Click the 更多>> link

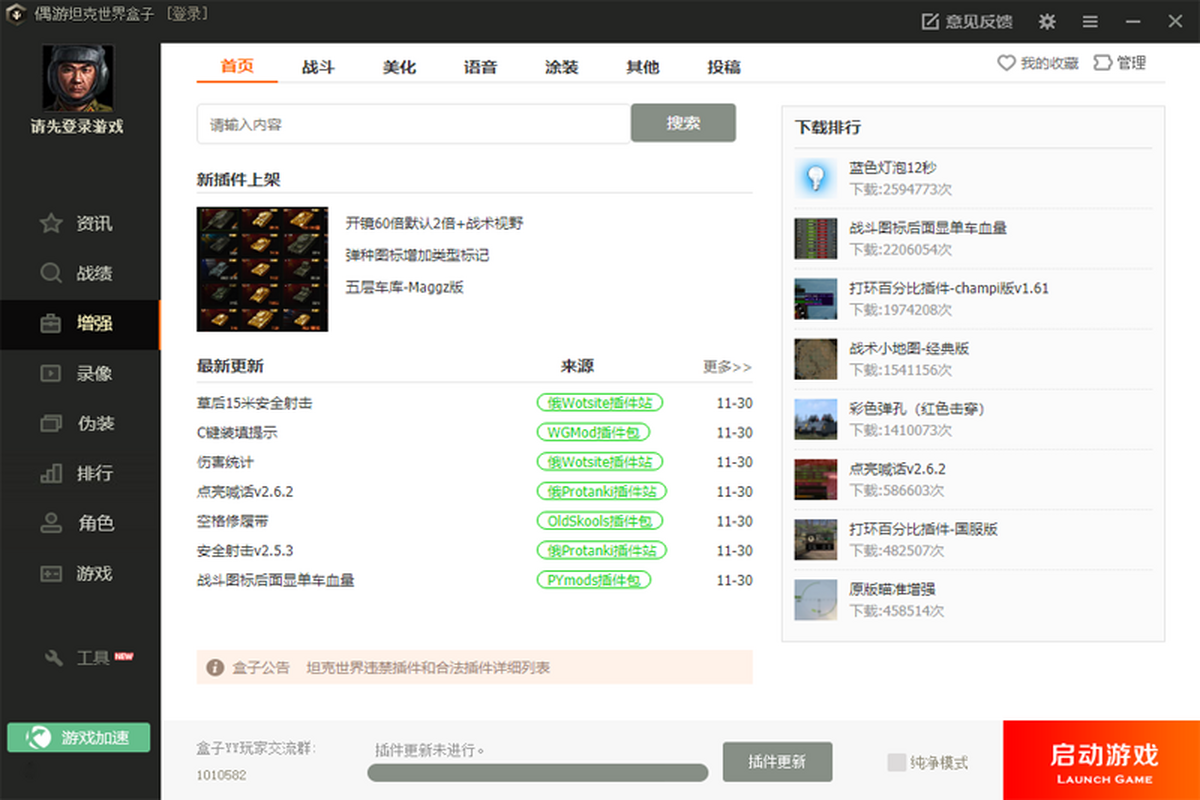pyautogui.click(x=727, y=367)
